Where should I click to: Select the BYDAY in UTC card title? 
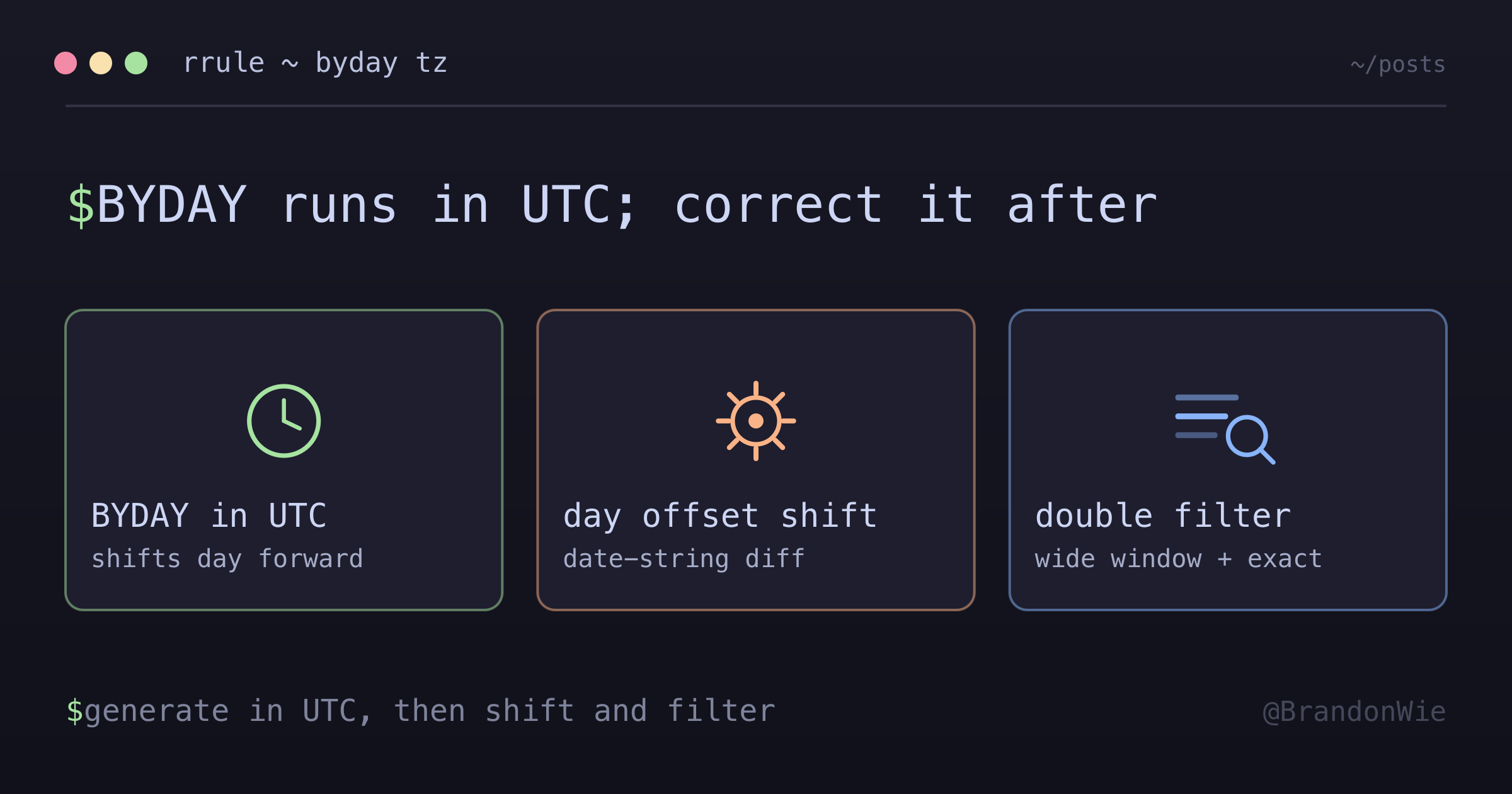pos(209,515)
